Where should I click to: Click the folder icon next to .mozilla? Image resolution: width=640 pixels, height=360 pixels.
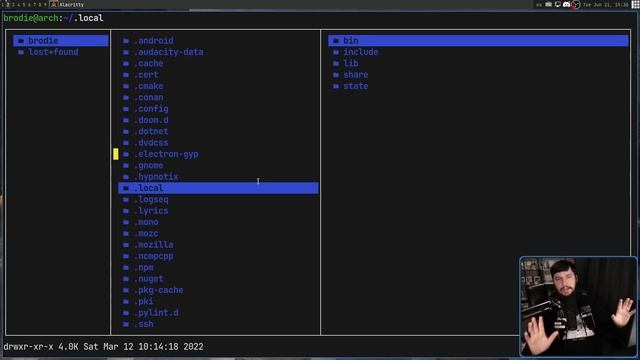click(x=126, y=245)
